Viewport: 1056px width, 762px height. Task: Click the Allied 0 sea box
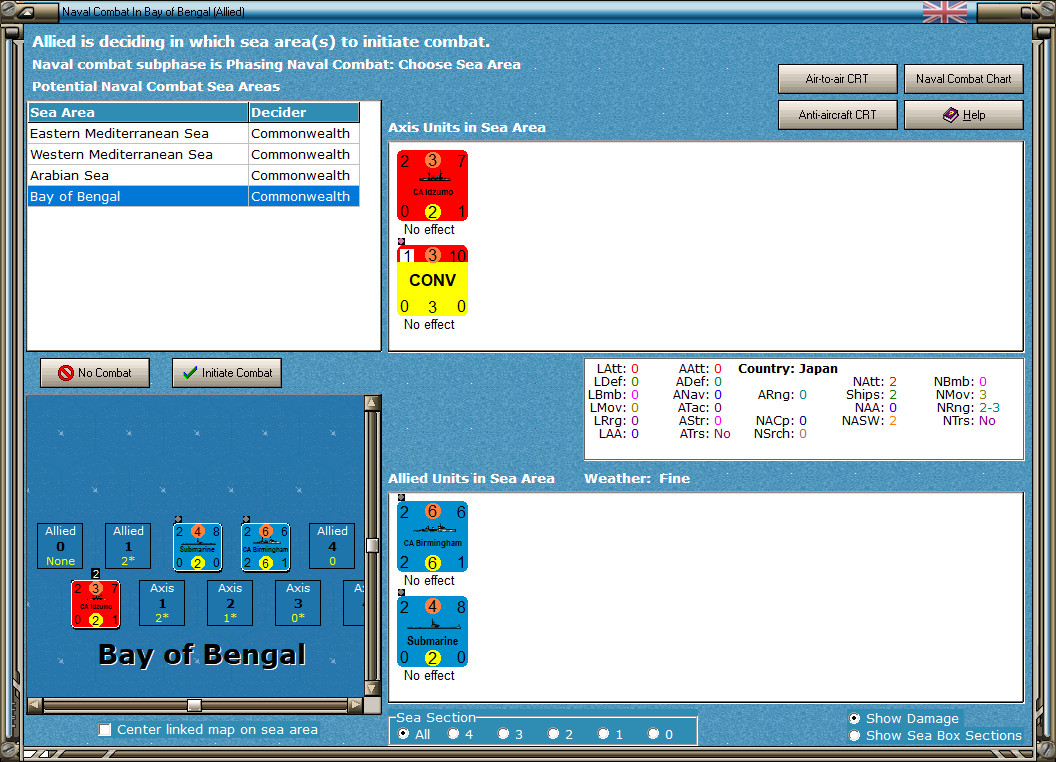(x=61, y=546)
